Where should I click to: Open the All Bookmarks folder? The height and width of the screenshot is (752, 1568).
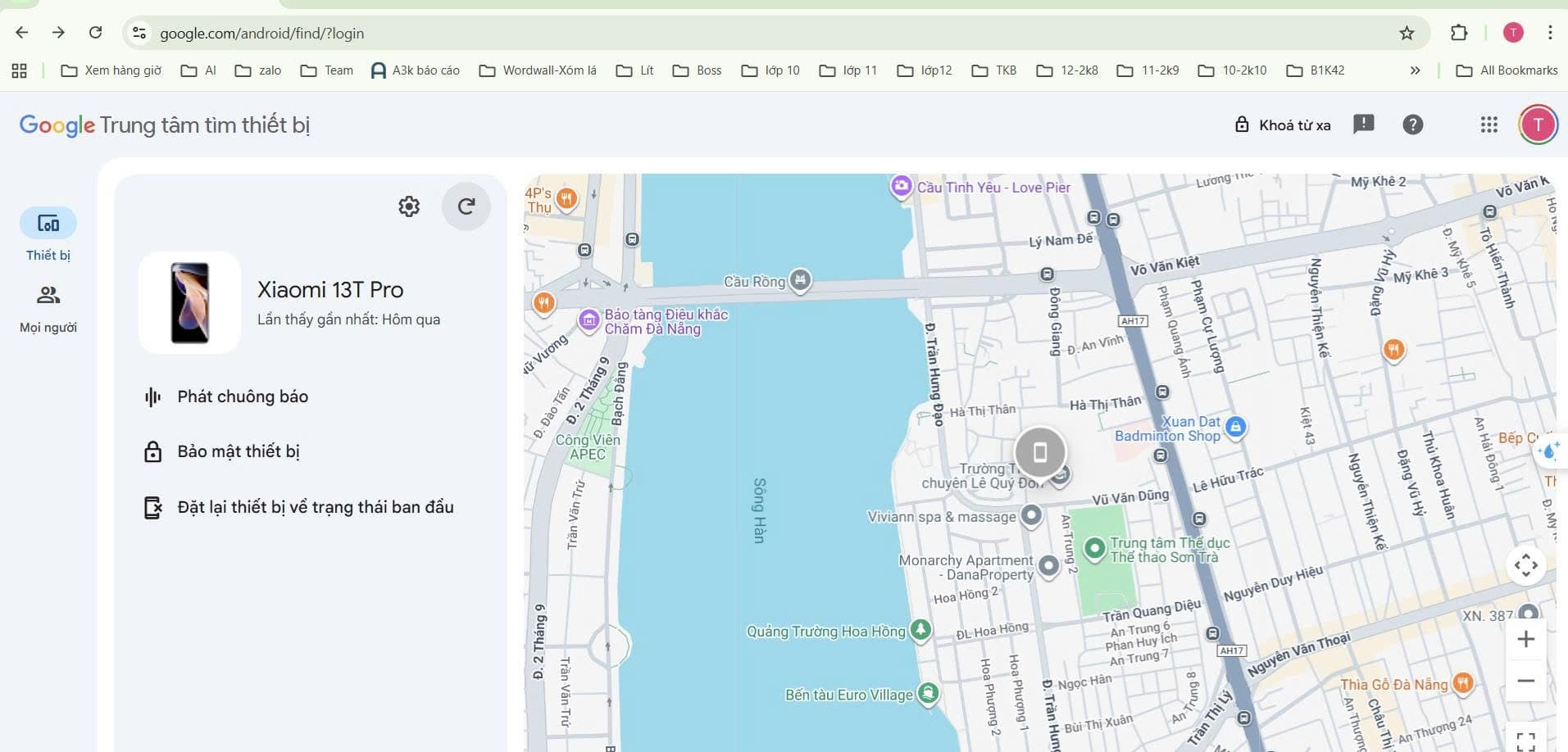tap(1507, 70)
